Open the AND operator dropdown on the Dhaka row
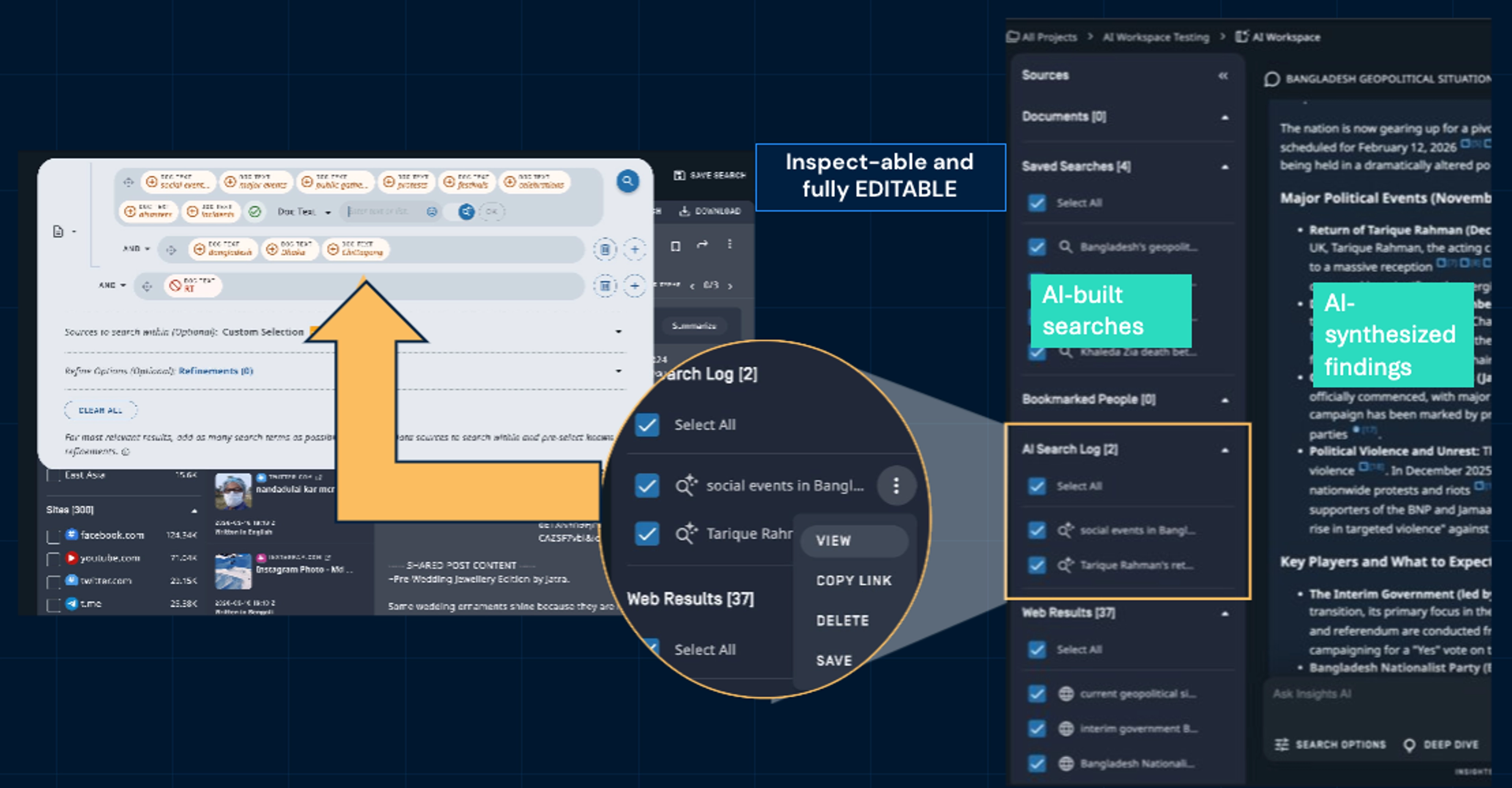 (136, 249)
